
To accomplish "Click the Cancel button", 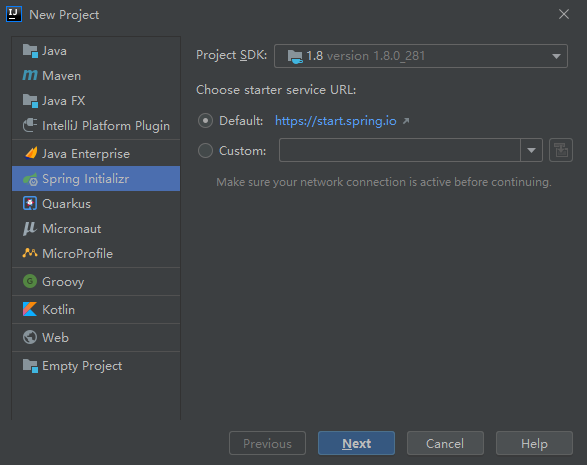I will [x=445, y=443].
